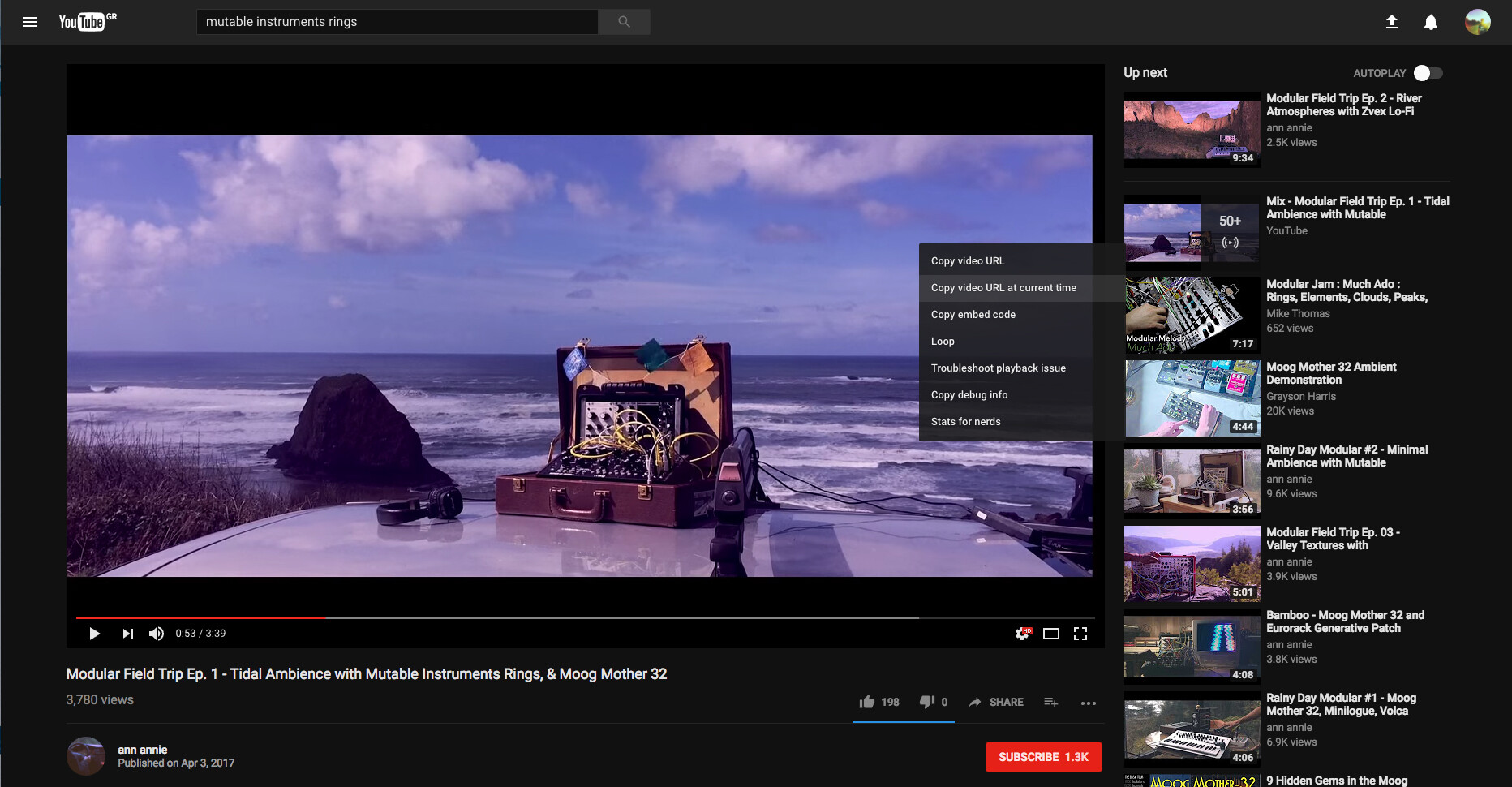
Task: Open the hamburger guide menu
Action: tap(30, 22)
